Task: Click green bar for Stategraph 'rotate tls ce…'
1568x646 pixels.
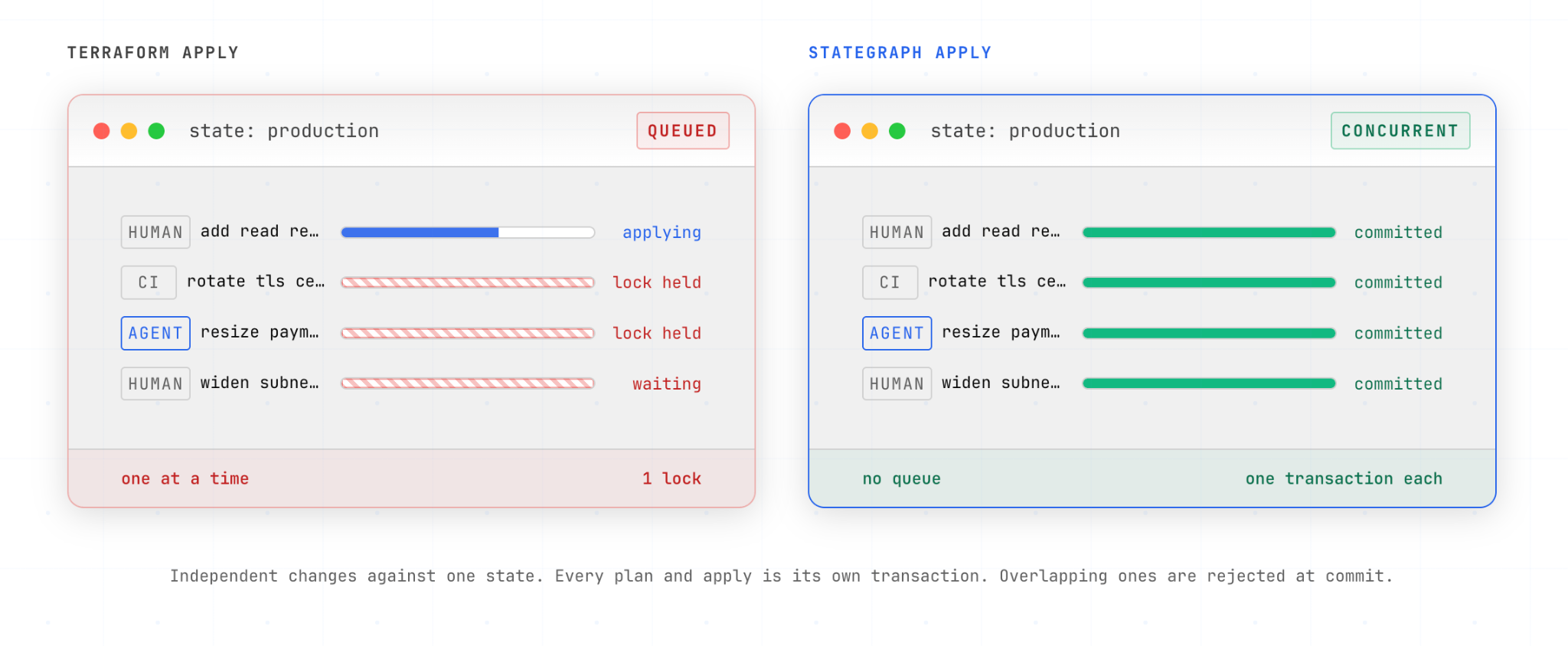Action: click(1209, 282)
